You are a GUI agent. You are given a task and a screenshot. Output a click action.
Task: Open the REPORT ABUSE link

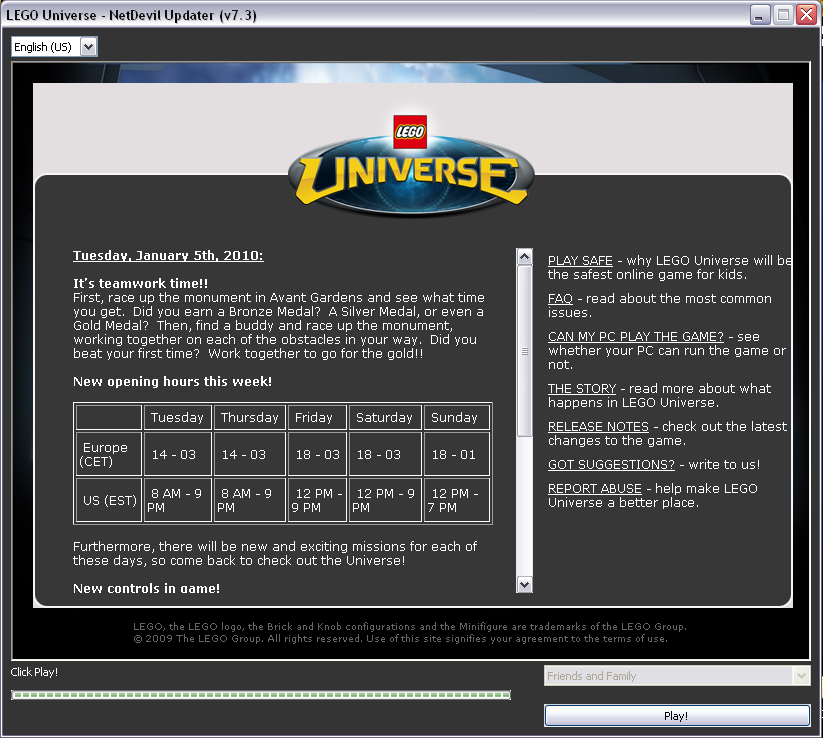(x=594, y=488)
